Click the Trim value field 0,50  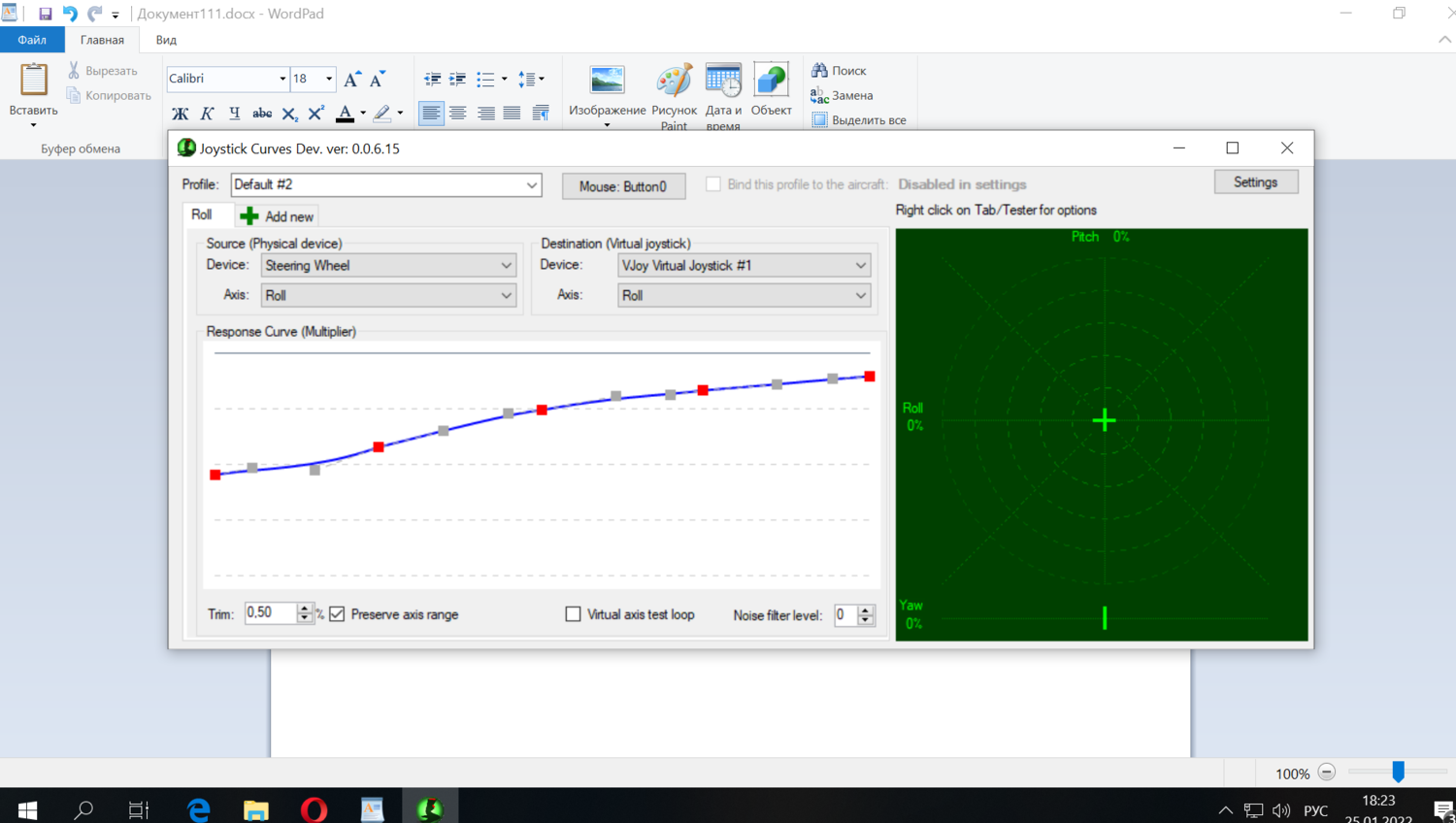pos(269,612)
